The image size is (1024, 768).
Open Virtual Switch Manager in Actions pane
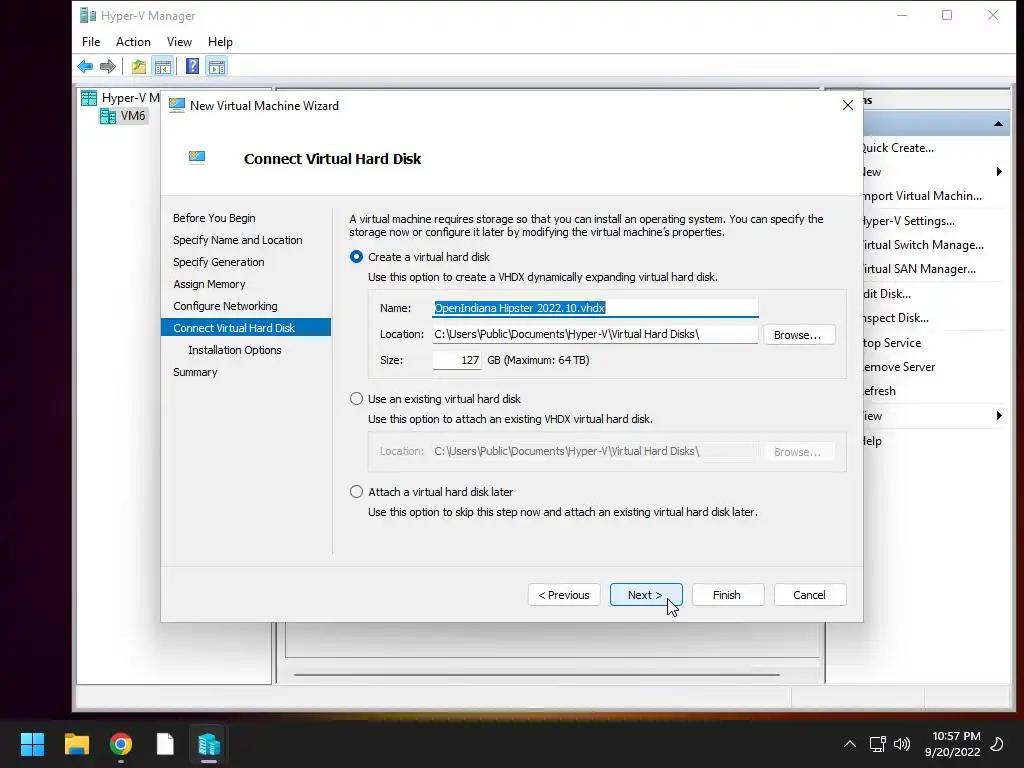pyautogui.click(x=923, y=245)
